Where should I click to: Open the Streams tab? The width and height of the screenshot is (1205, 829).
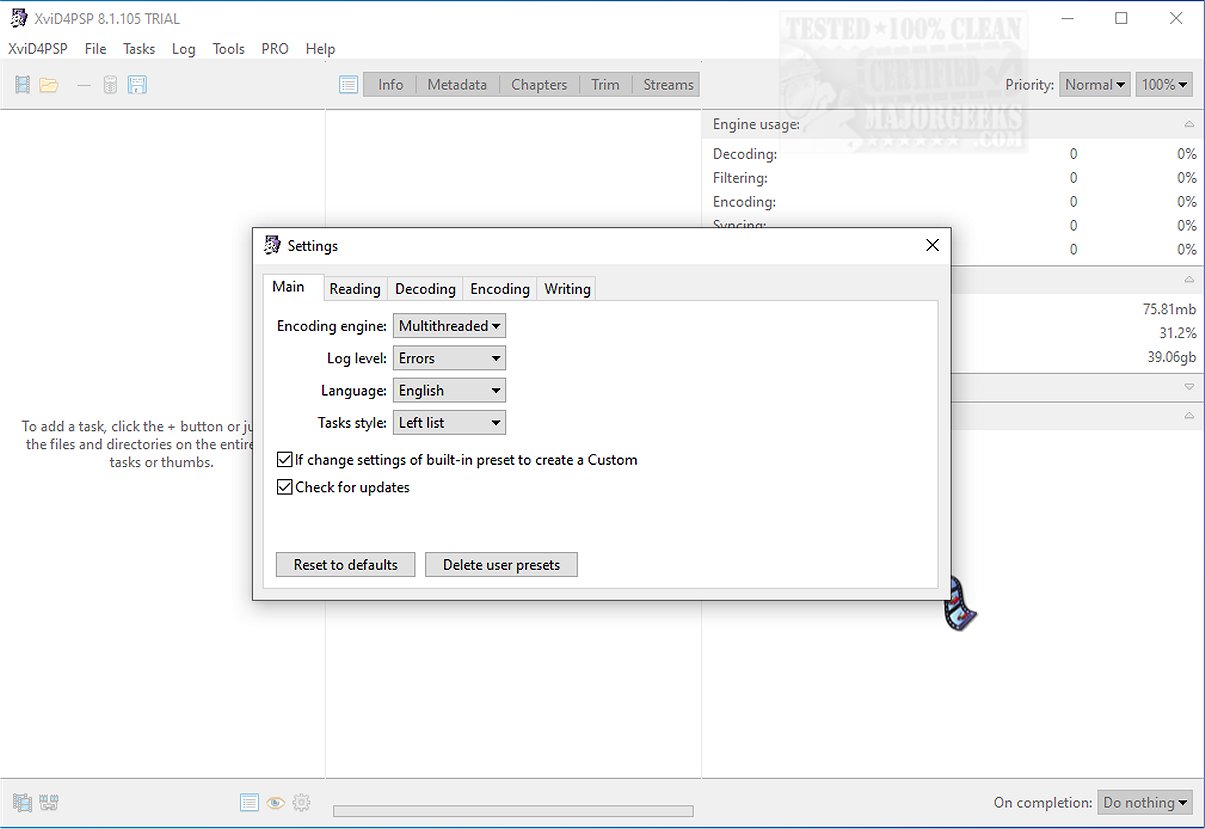tap(668, 85)
